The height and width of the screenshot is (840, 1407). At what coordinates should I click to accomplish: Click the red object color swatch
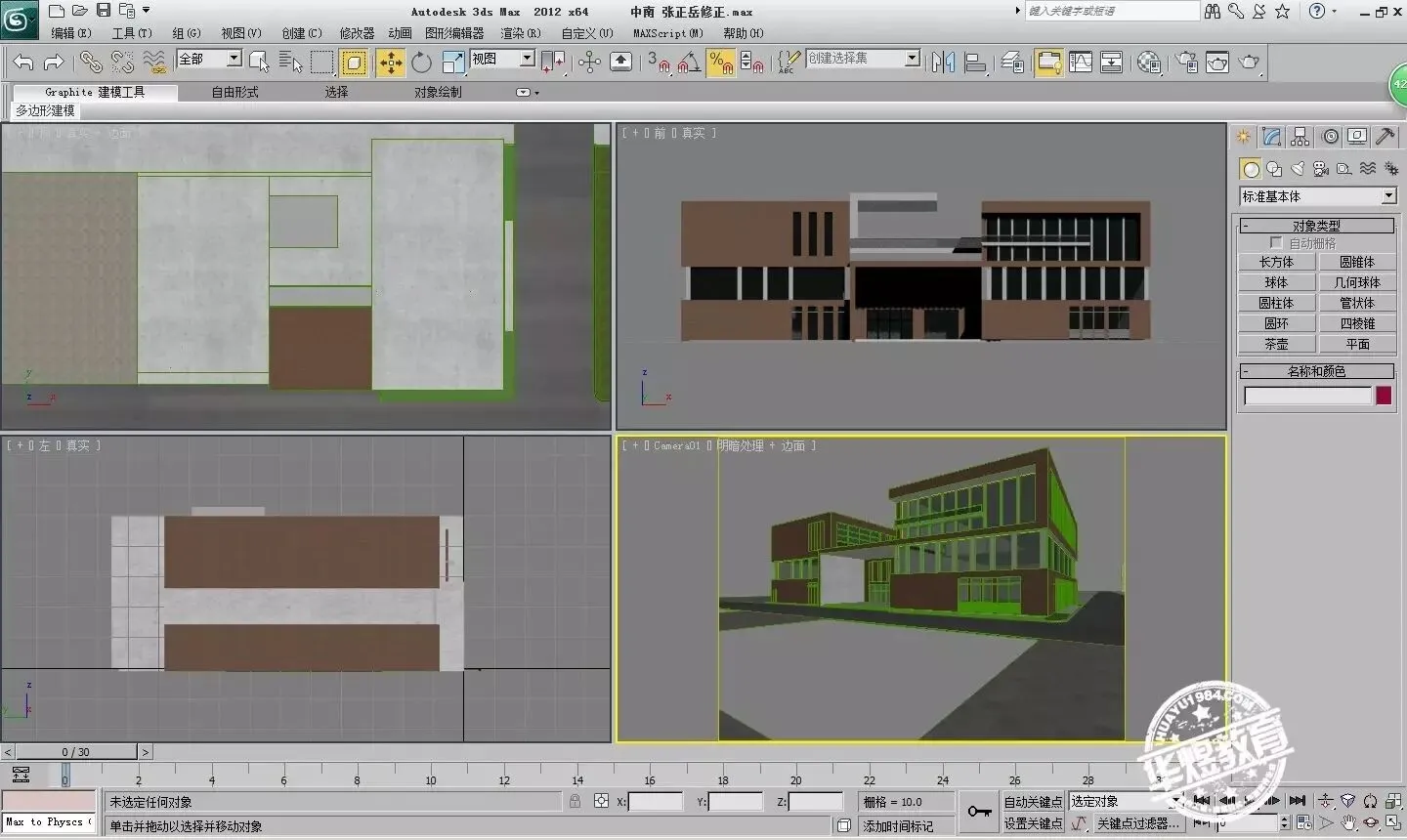tap(1384, 396)
